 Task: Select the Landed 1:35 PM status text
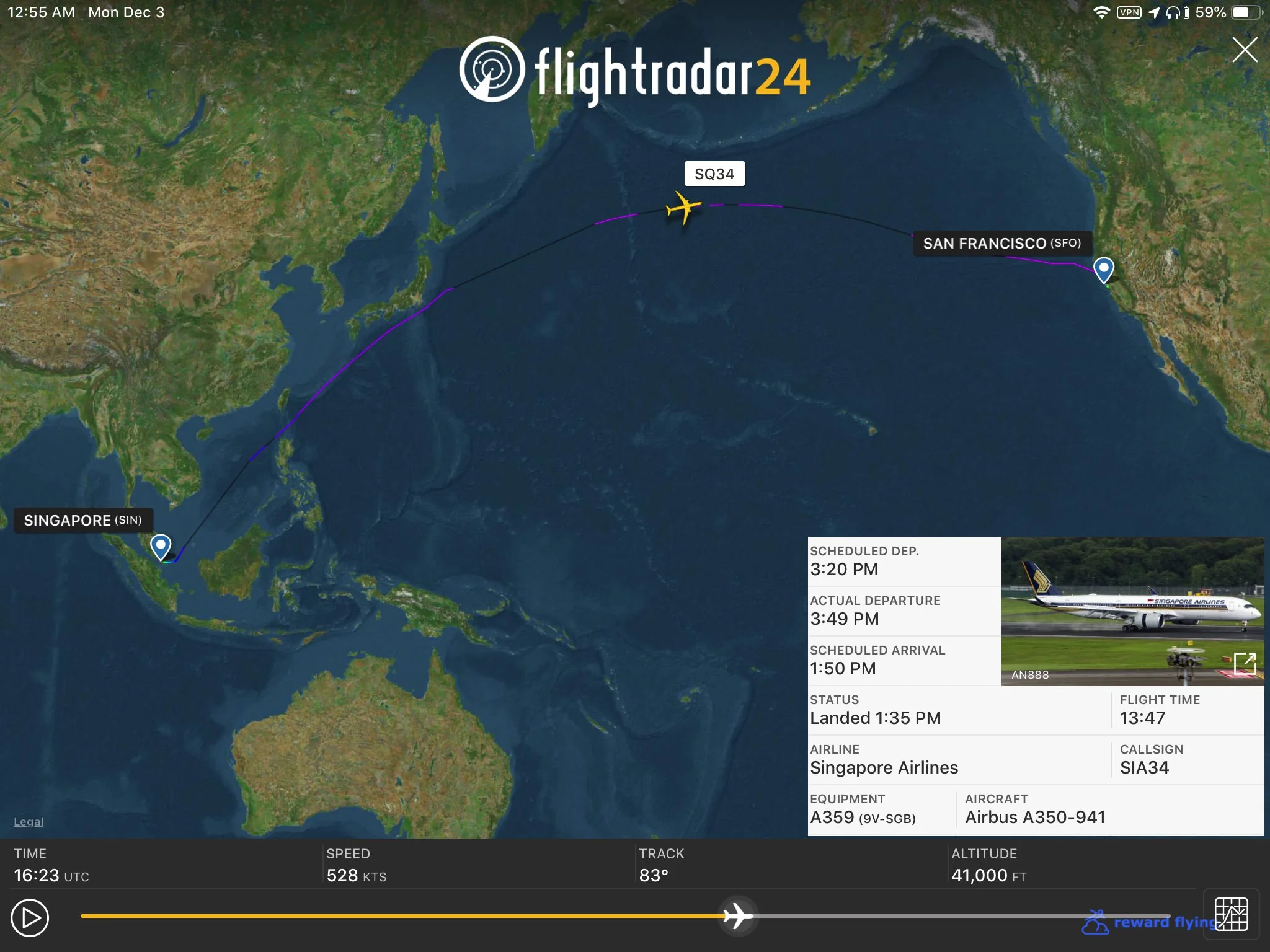pos(876,718)
